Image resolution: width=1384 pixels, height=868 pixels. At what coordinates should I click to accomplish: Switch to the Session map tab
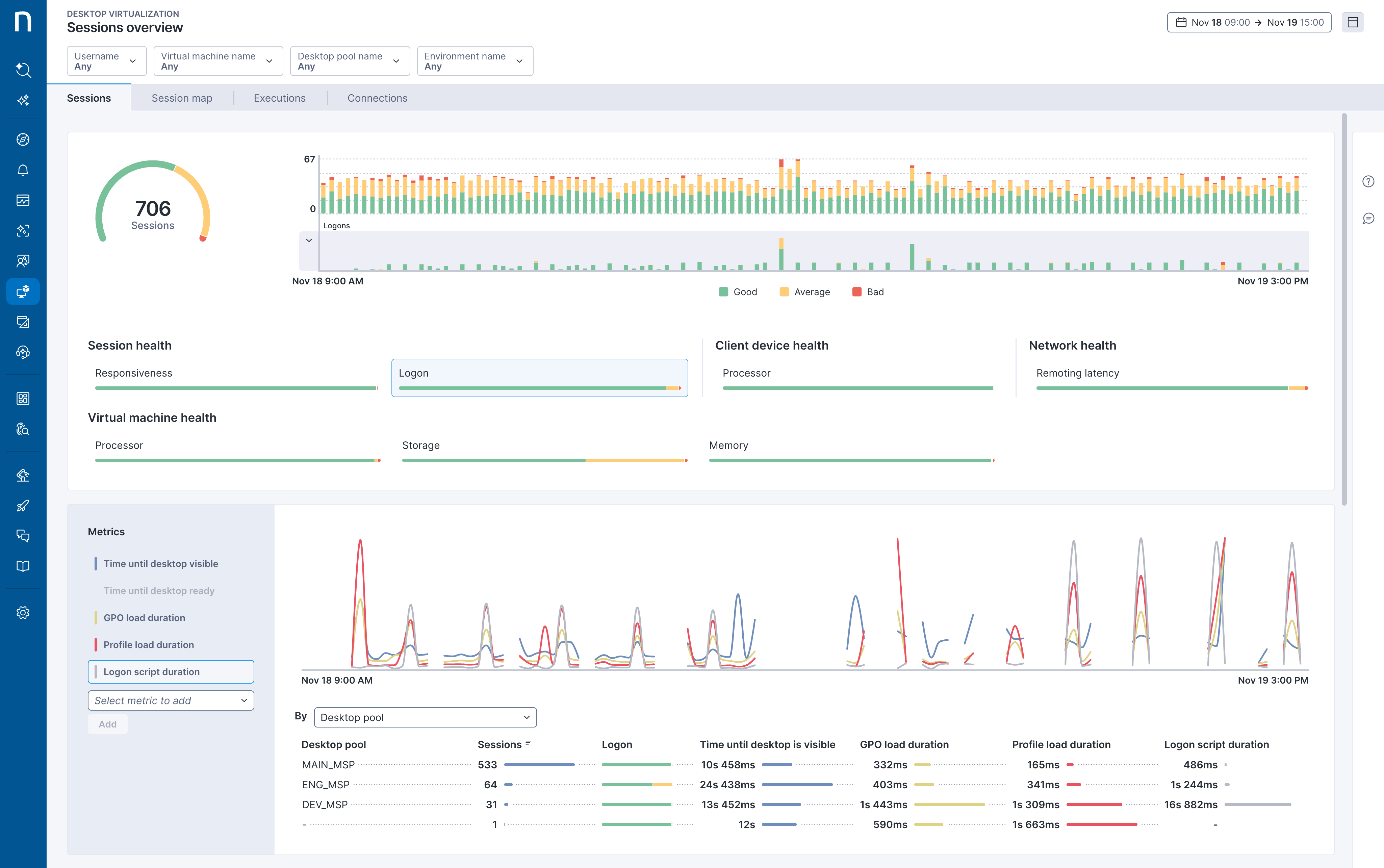pos(182,98)
